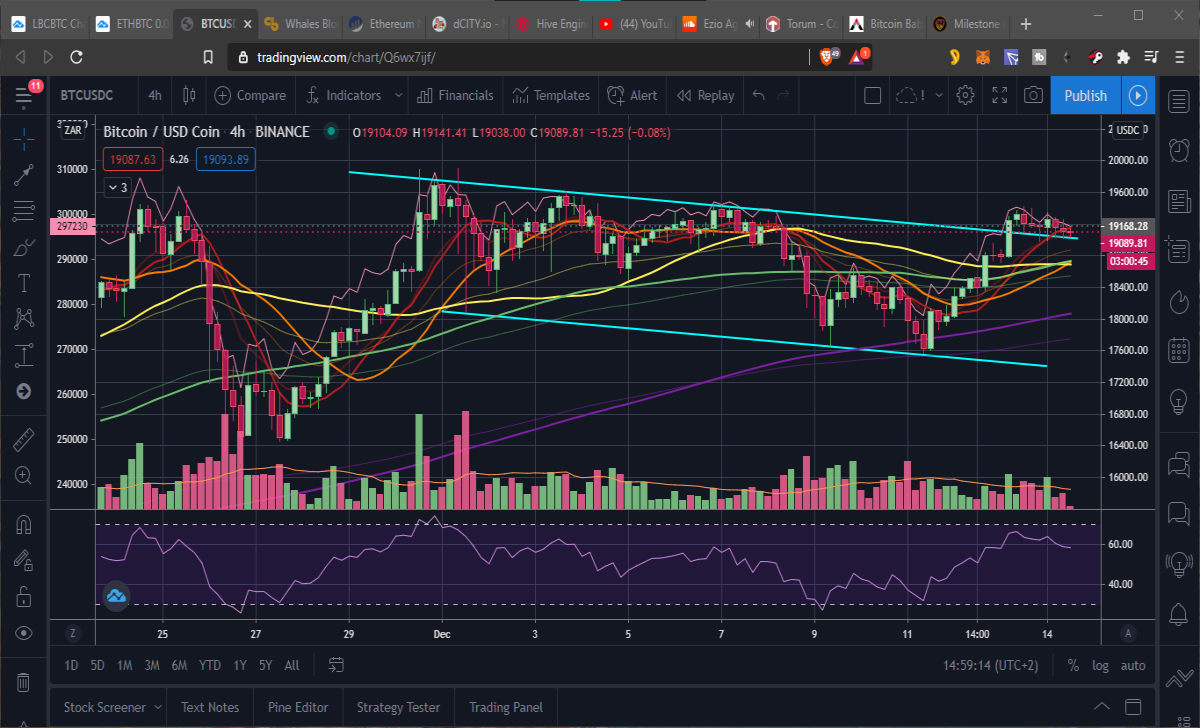
Task: Click the red sell price 19087.63
Action: click(133, 159)
